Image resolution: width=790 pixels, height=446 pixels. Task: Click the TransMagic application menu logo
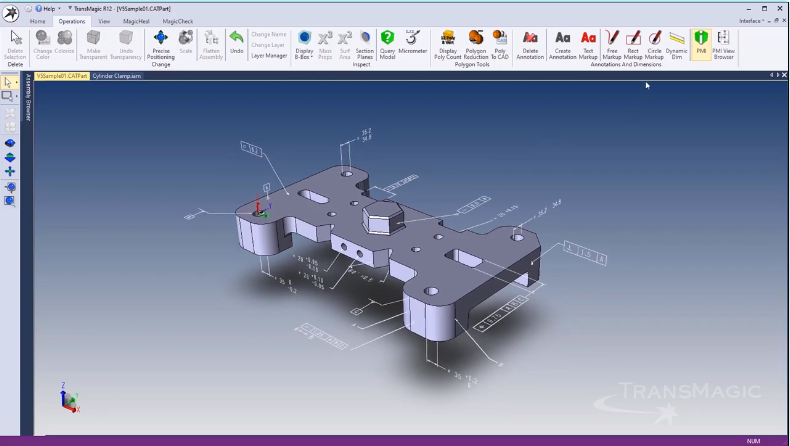[x=10, y=13]
